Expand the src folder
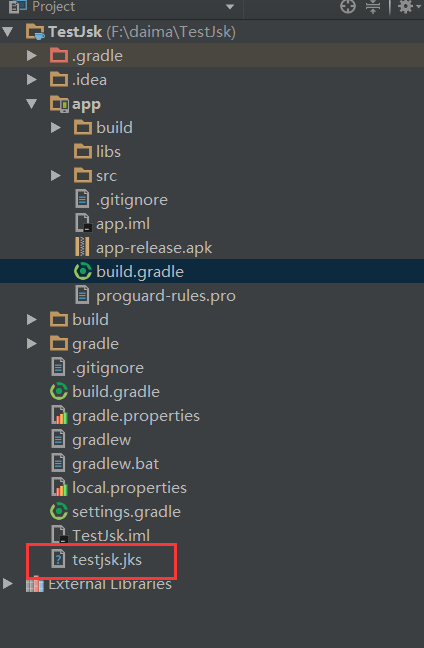The width and height of the screenshot is (424, 648). click(56, 176)
